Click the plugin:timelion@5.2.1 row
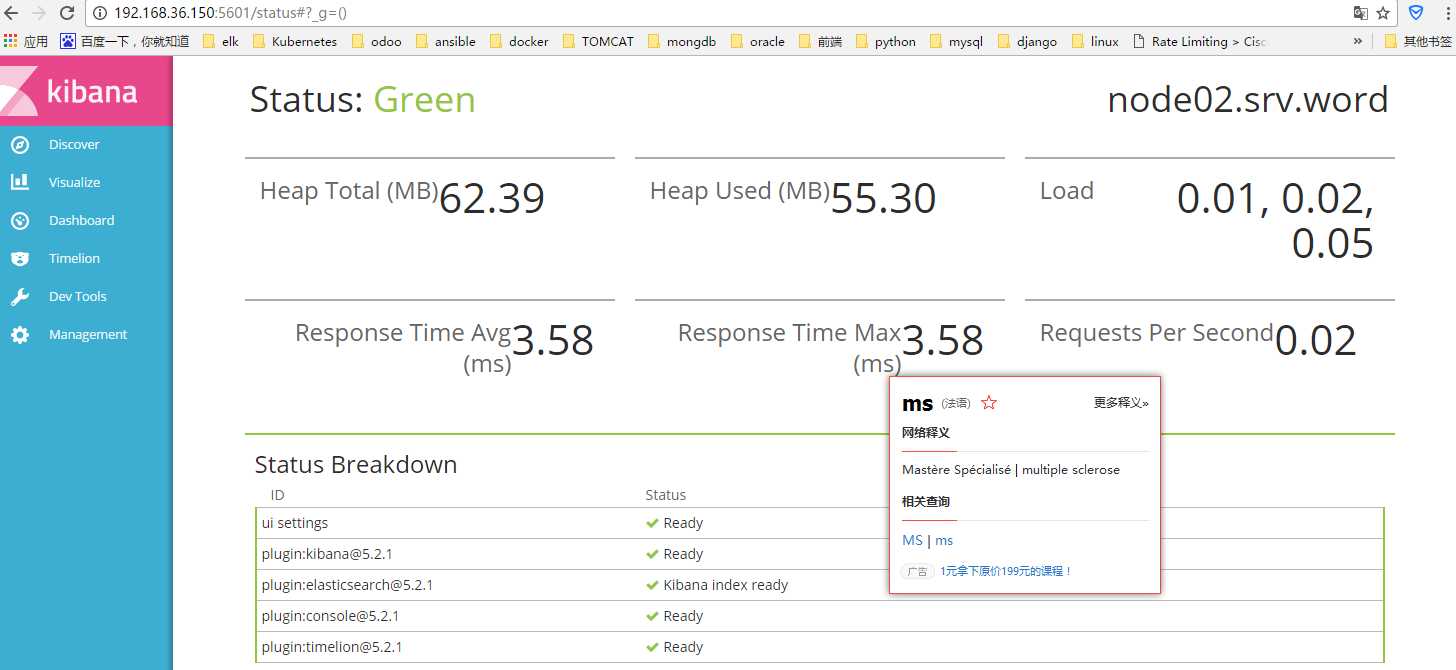The width and height of the screenshot is (1456, 670). pyautogui.click(x=820, y=647)
